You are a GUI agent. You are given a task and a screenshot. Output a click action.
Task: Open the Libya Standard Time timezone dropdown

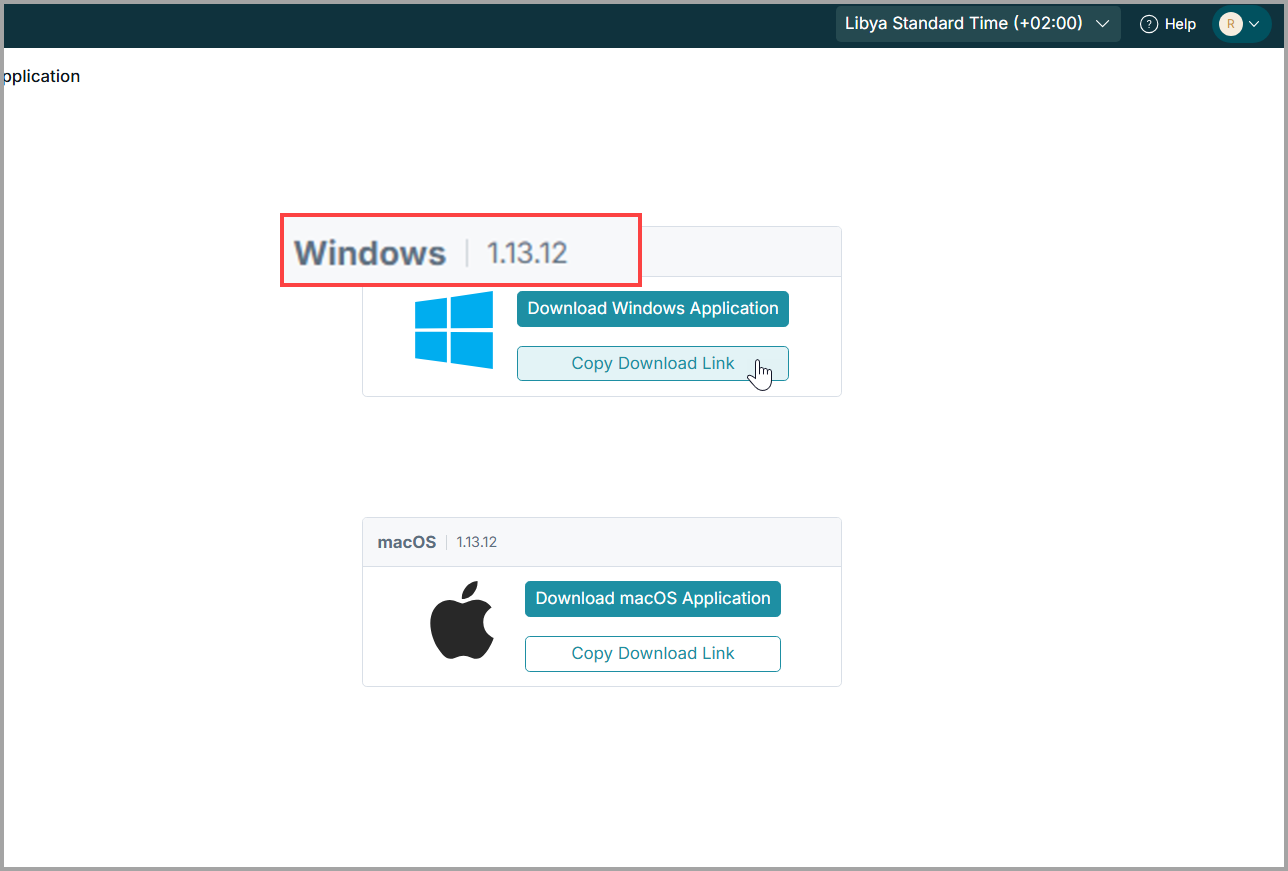click(978, 24)
